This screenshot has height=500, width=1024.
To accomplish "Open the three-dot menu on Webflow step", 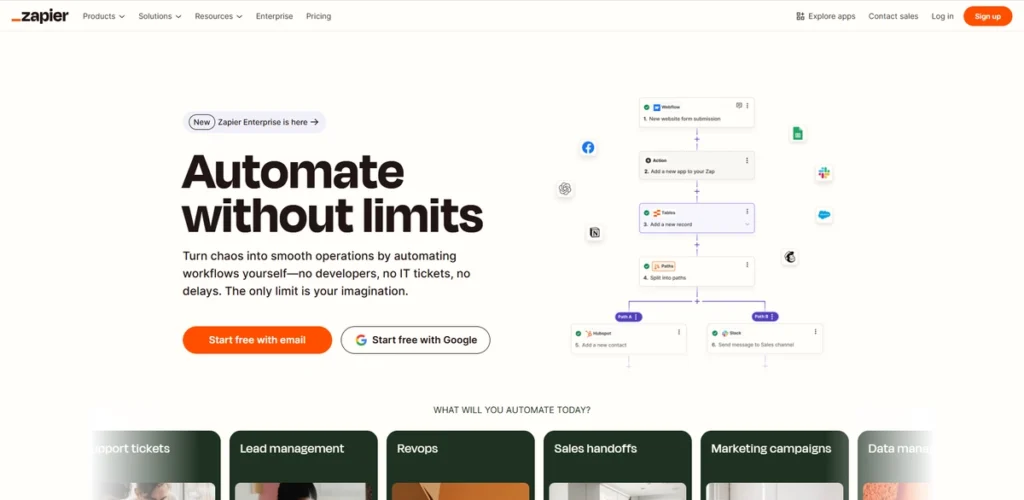I will click(747, 106).
